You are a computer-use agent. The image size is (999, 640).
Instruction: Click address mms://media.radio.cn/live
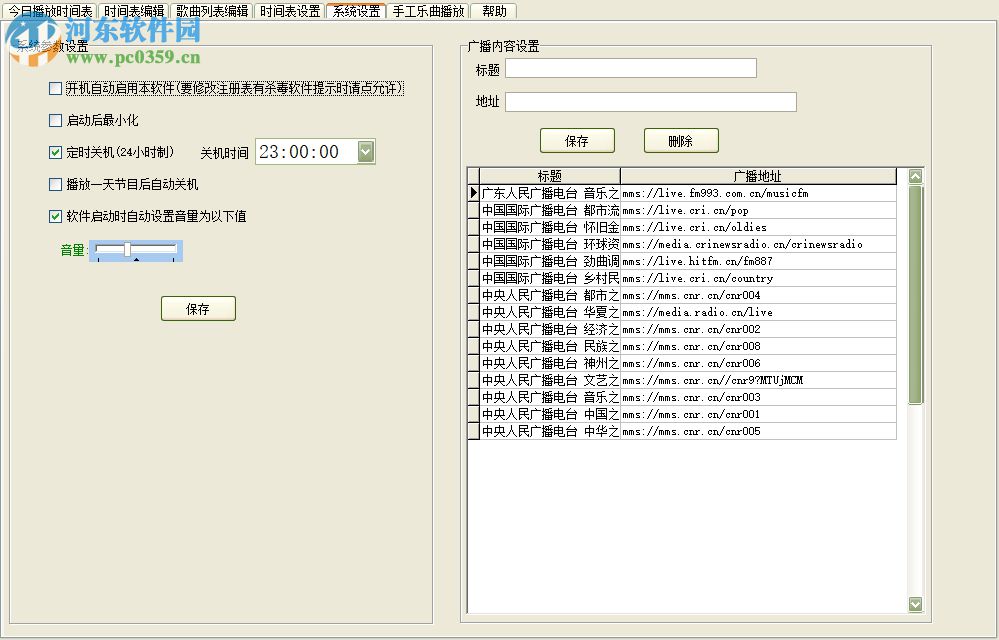[x=698, y=312]
